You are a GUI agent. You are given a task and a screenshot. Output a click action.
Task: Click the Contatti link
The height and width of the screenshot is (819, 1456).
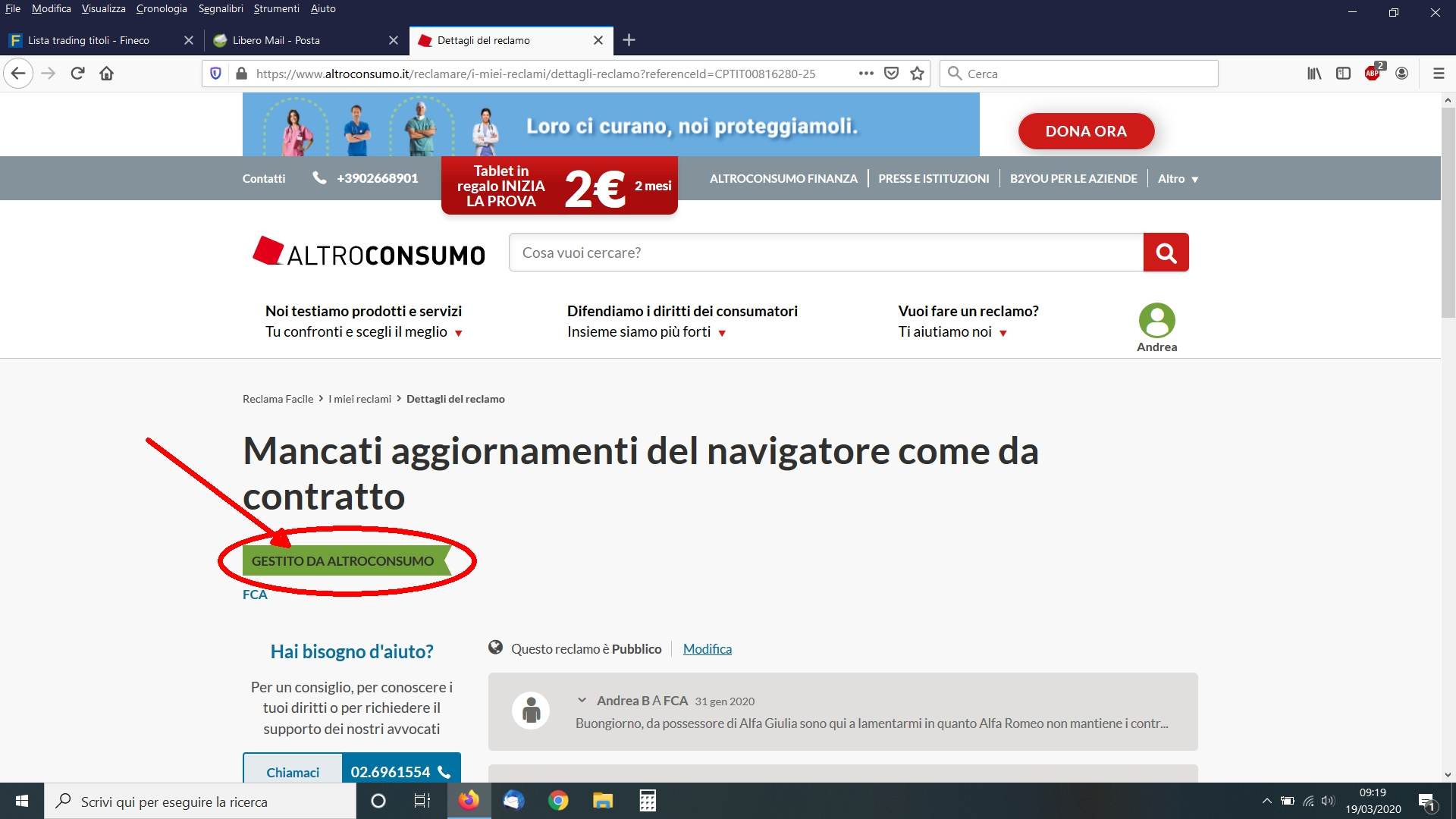pos(264,179)
